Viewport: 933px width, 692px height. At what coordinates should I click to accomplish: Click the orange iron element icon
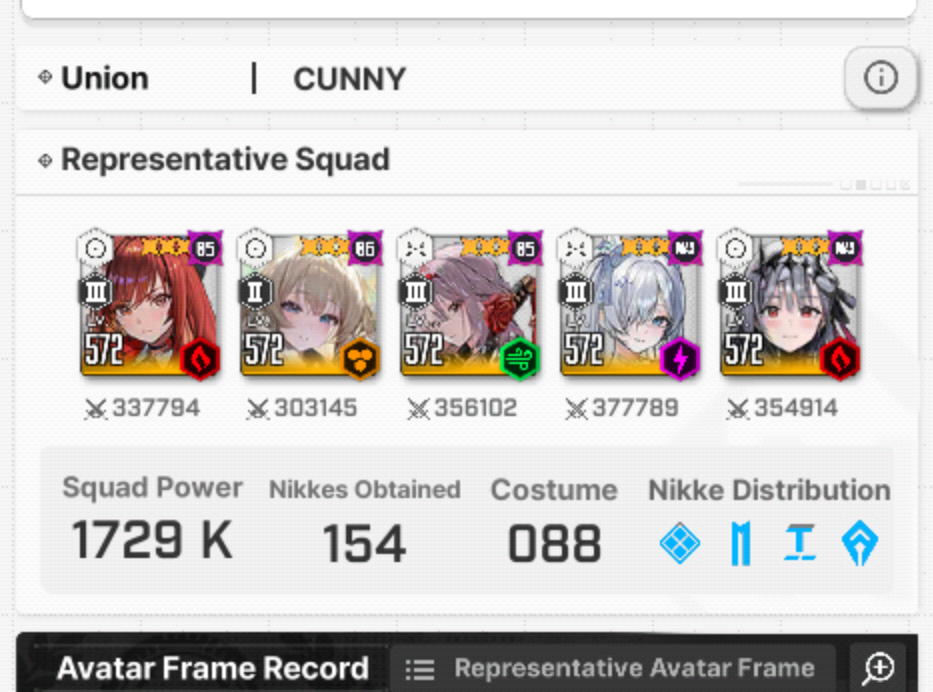[360, 358]
